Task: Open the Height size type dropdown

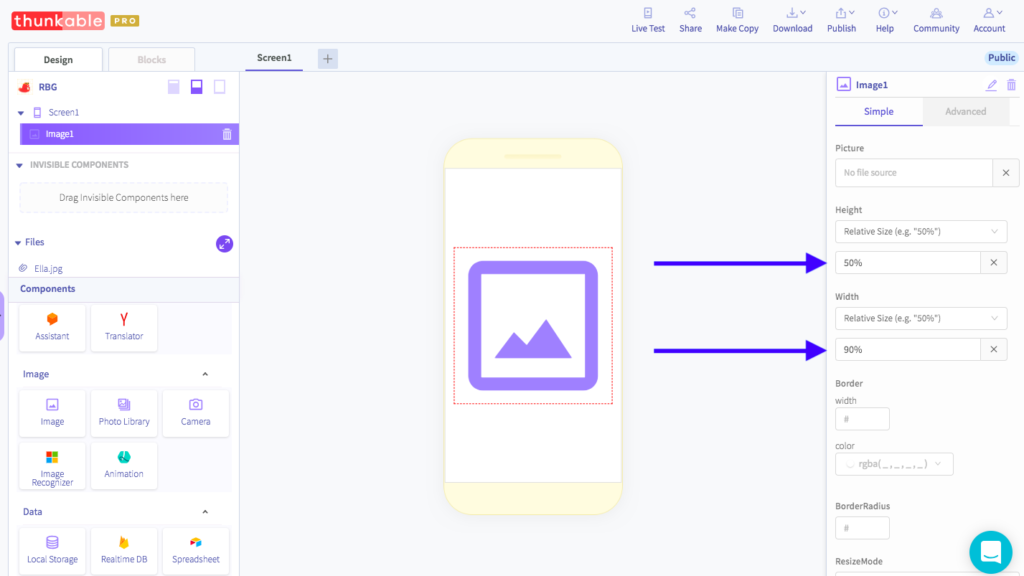Action: tap(921, 231)
